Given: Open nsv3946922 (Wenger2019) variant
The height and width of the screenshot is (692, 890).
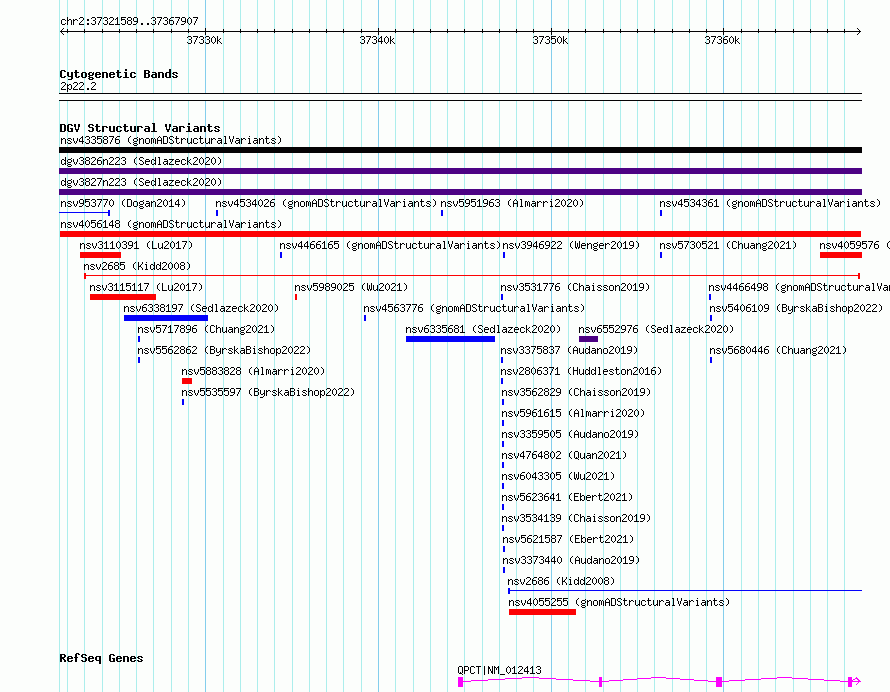Looking at the screenshot, I should pos(571,245).
